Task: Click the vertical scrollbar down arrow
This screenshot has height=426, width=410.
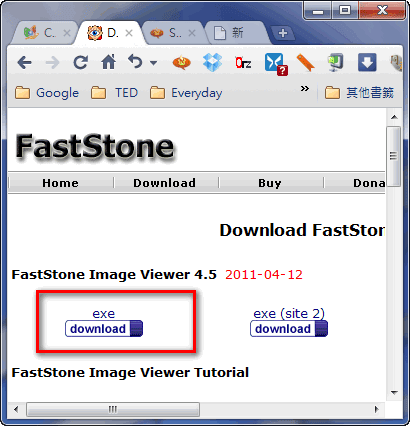Action: (394, 393)
